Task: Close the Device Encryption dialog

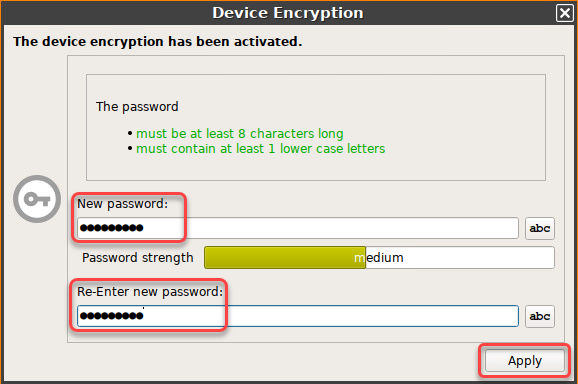Action: pyautogui.click(x=564, y=13)
